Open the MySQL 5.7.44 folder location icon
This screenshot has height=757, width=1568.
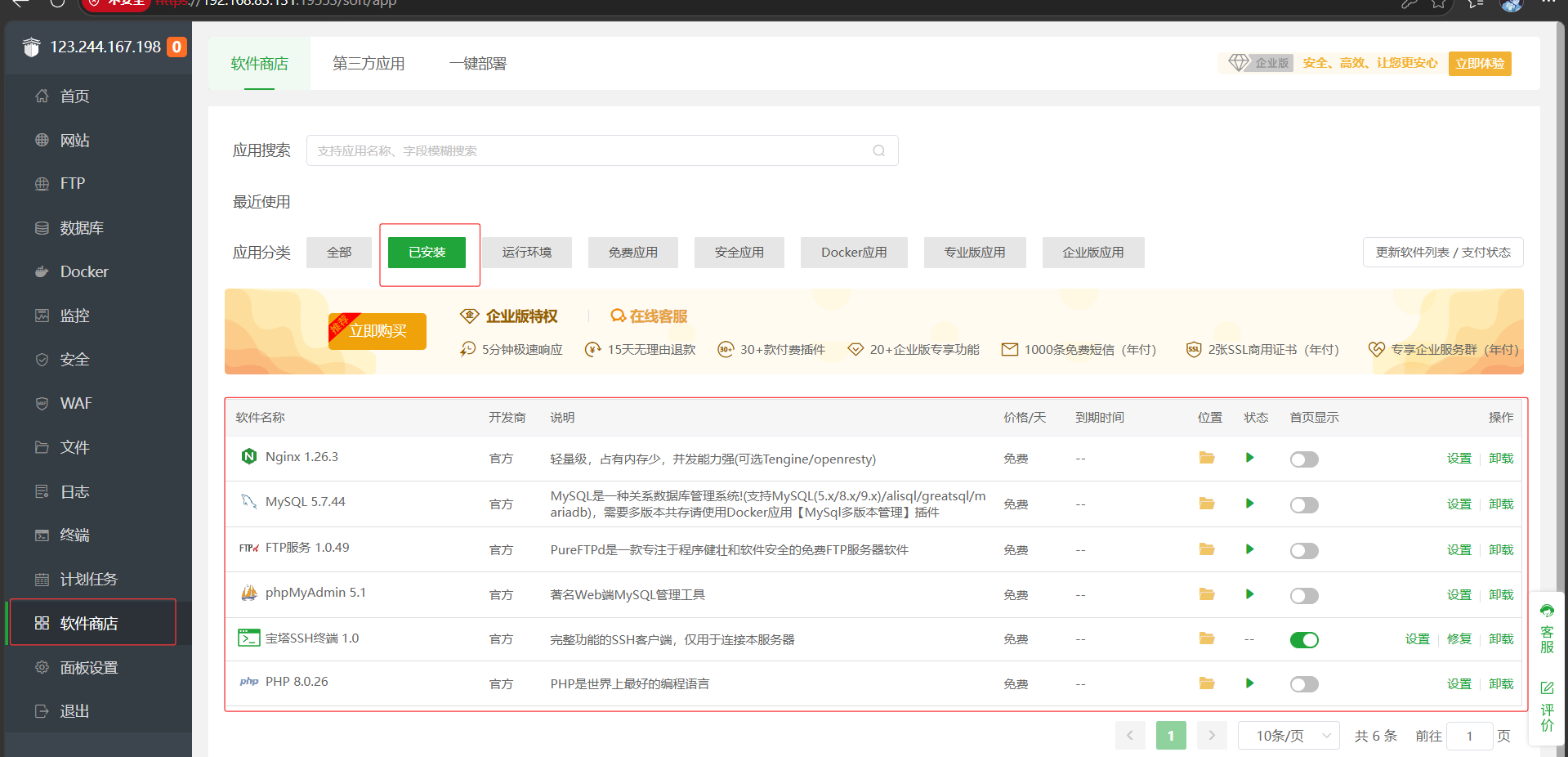[1206, 504]
